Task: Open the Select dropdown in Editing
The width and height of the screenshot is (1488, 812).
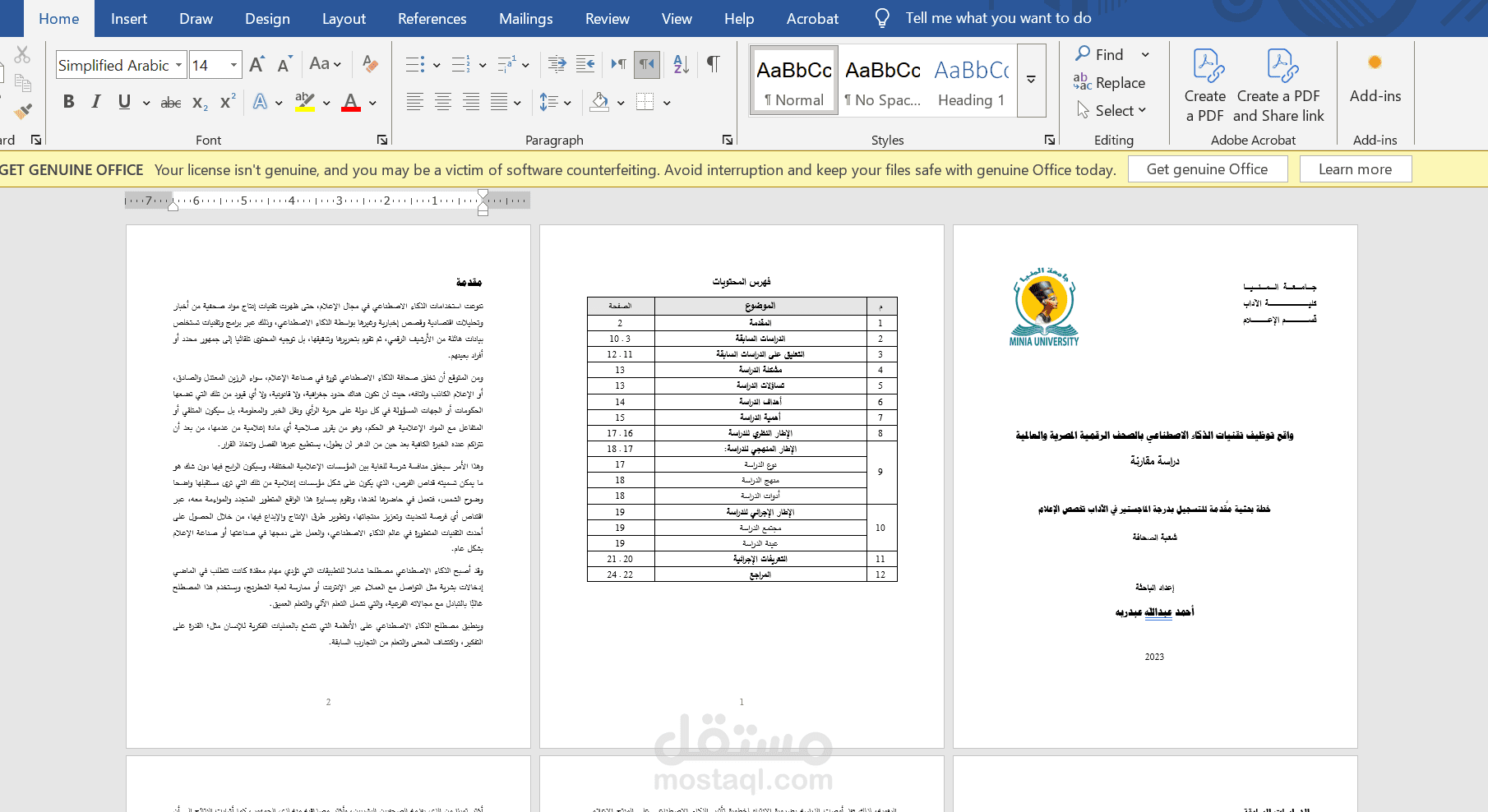Action: click(1112, 110)
